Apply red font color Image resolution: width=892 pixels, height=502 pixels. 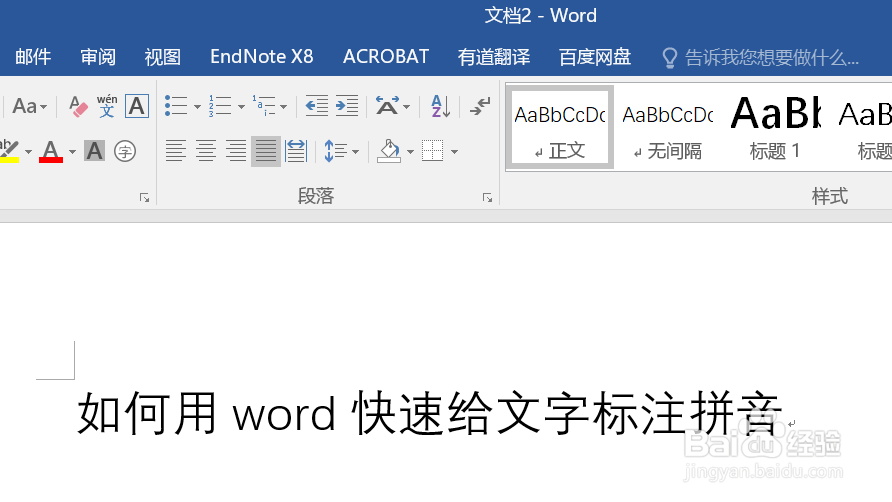tap(51, 151)
